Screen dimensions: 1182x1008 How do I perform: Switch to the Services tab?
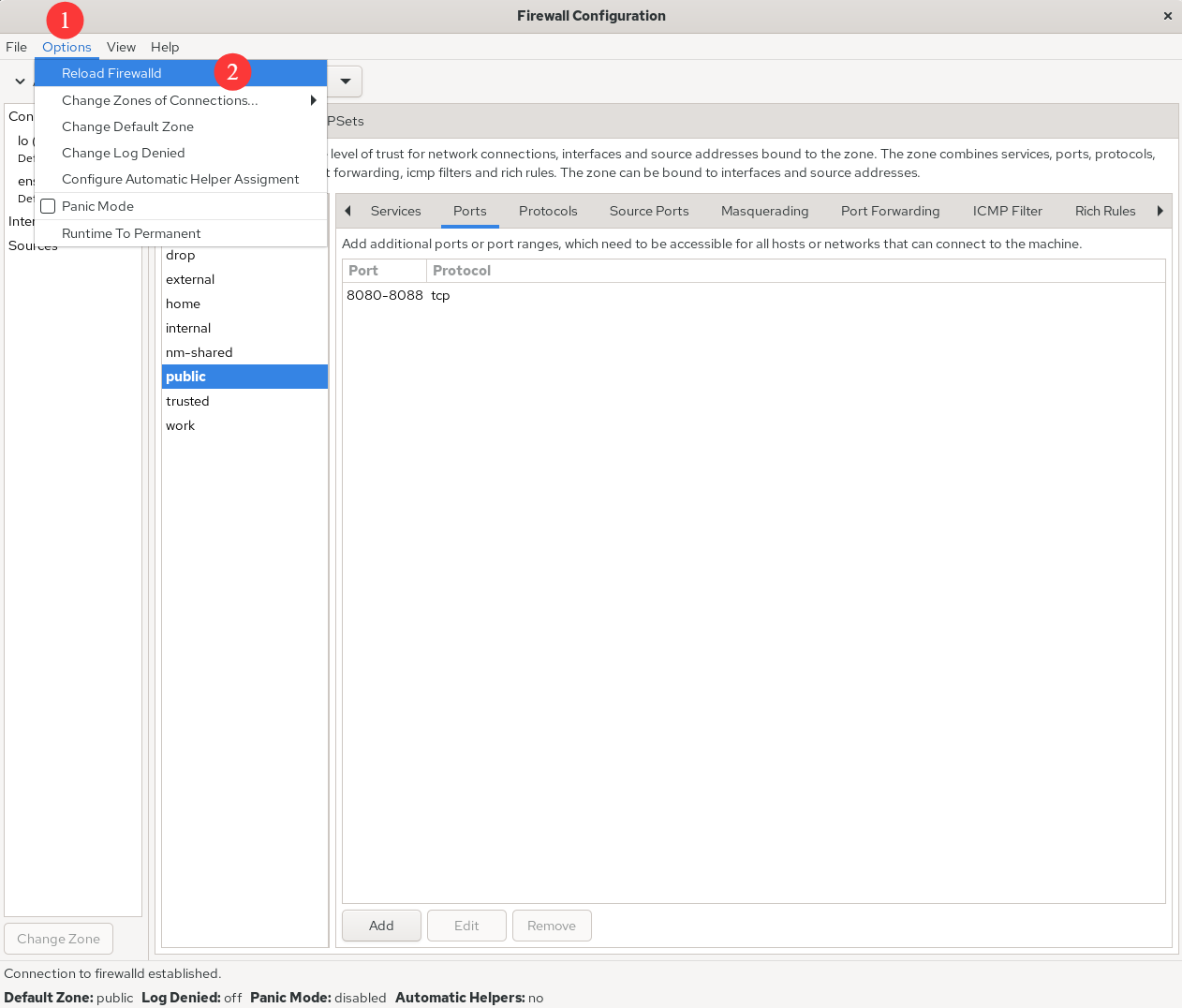pos(395,211)
